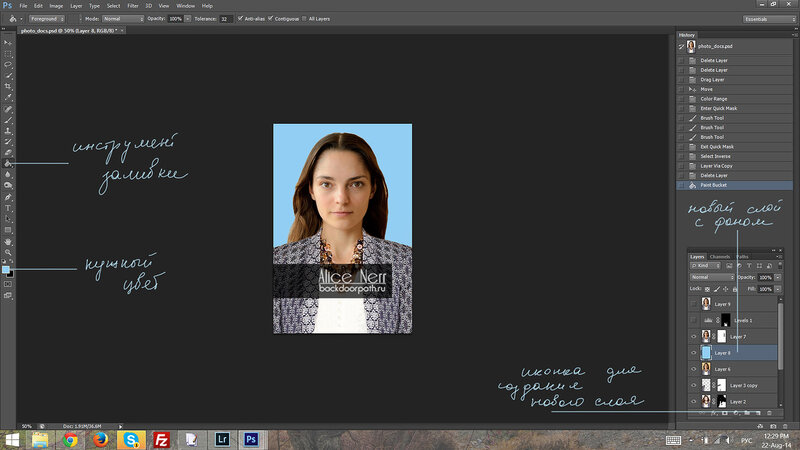Click the black background color swatch
Image resolution: width=800 pixels, height=450 pixels.
pos(10,274)
